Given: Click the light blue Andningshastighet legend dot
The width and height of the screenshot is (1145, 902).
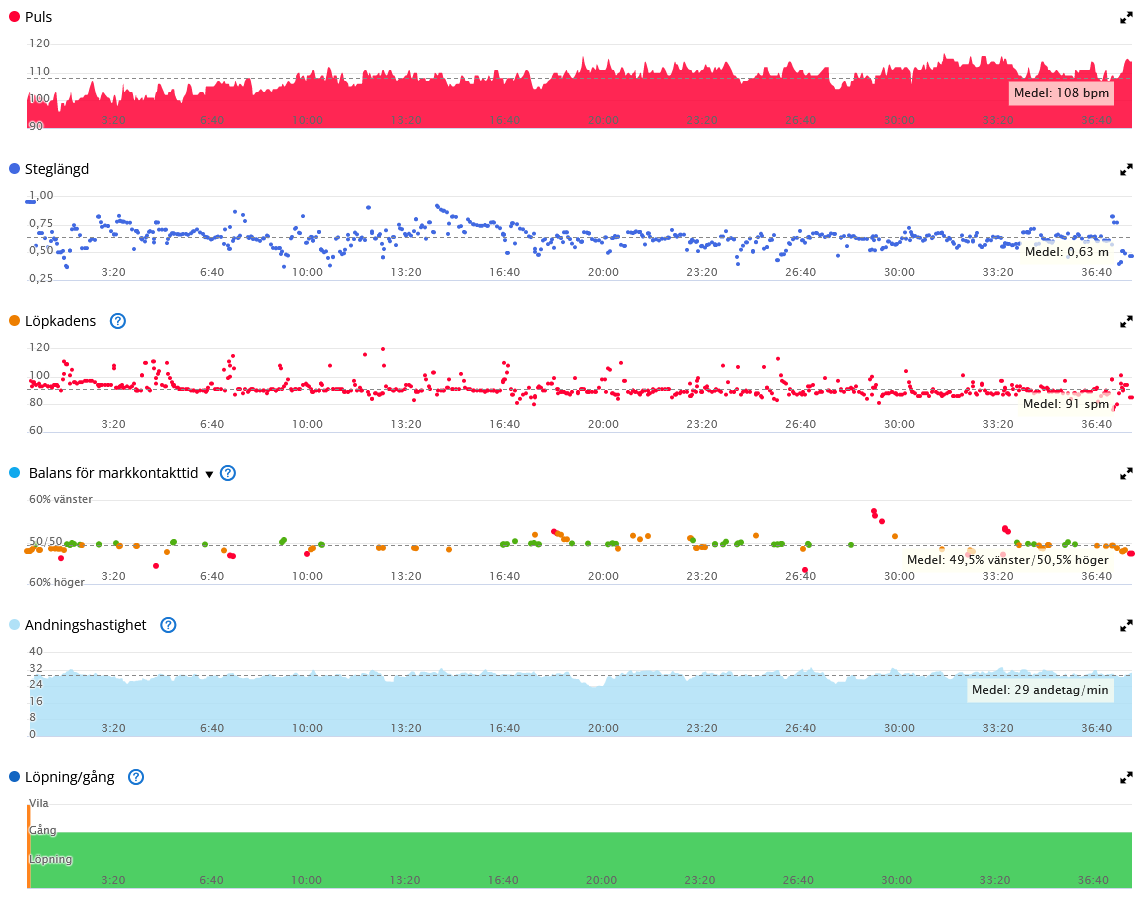Looking at the screenshot, I should [14, 624].
